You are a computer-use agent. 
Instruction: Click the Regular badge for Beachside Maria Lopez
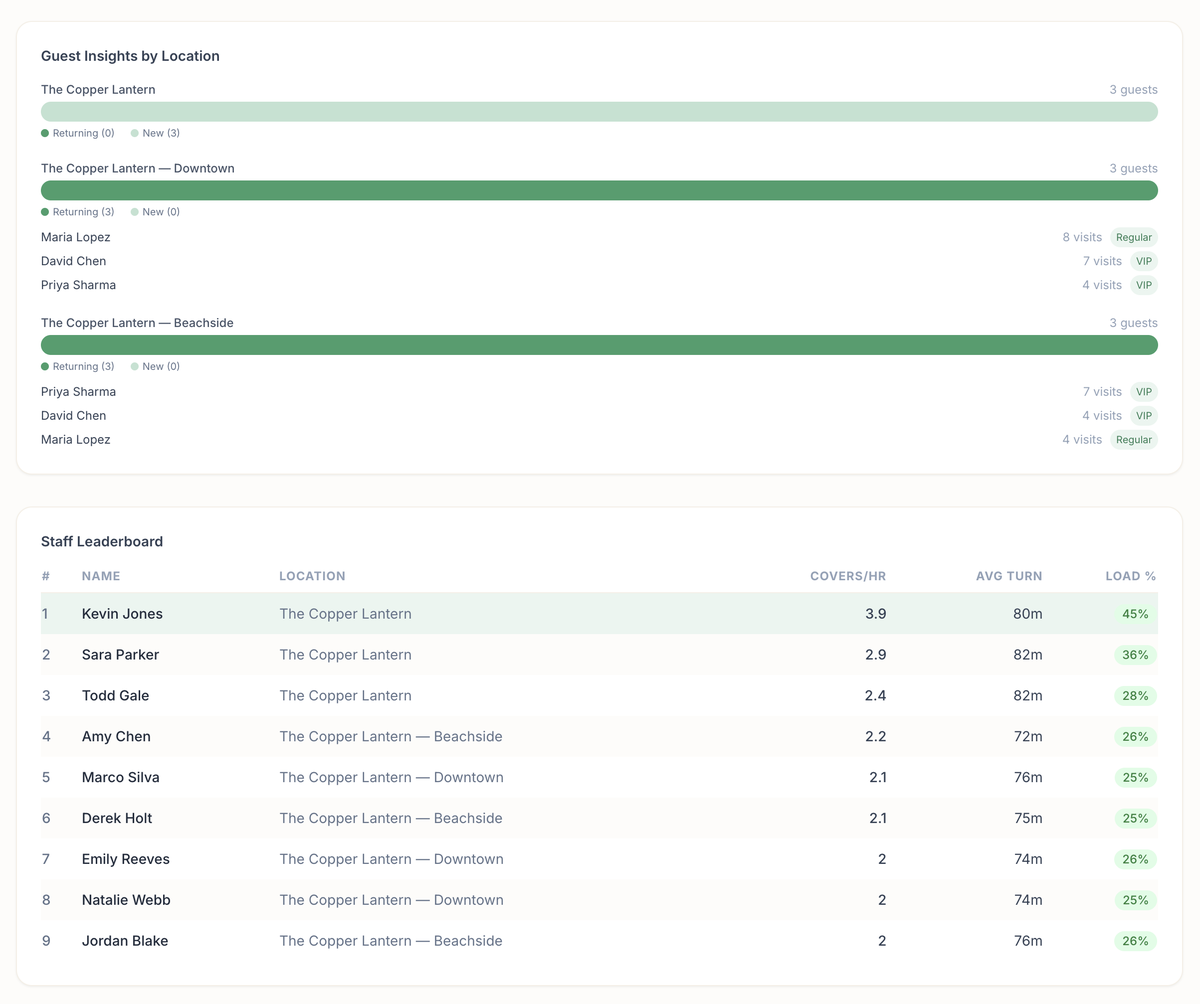1134,440
